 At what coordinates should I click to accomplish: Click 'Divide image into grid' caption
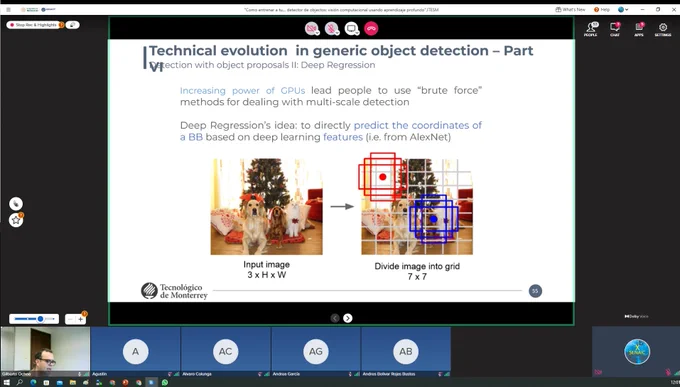(417, 266)
